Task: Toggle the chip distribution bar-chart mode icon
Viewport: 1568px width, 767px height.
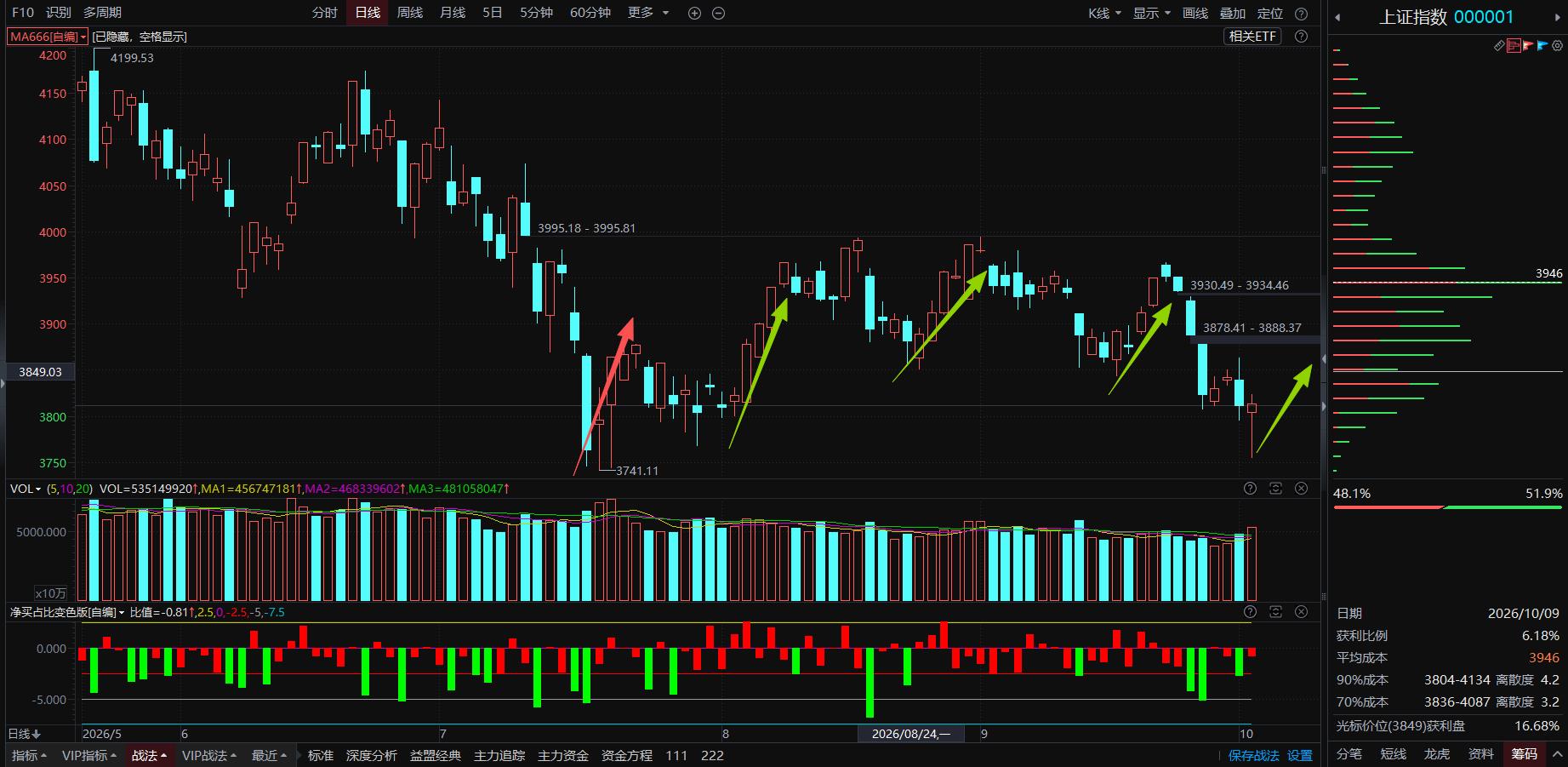Action: point(1514,45)
